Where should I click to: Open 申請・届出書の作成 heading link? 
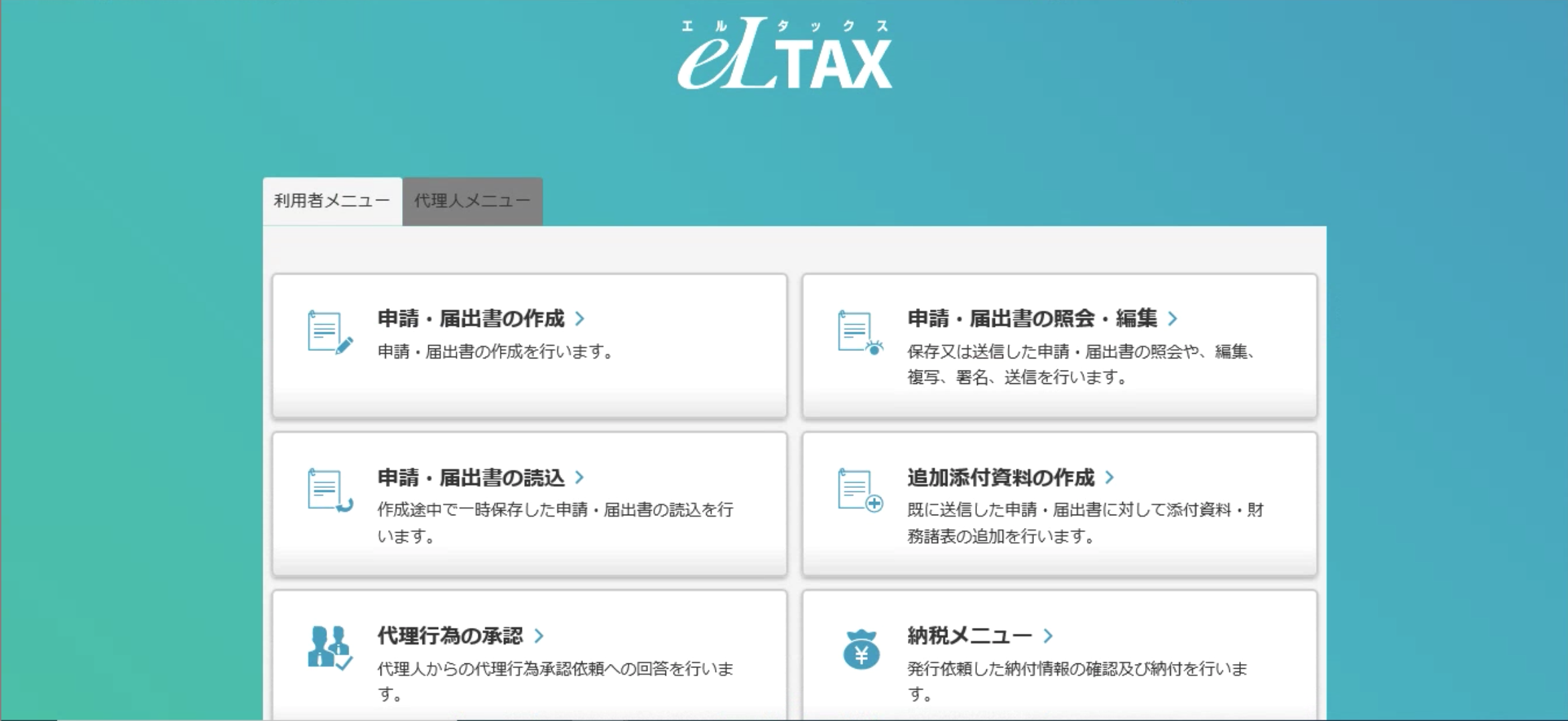click(x=471, y=319)
